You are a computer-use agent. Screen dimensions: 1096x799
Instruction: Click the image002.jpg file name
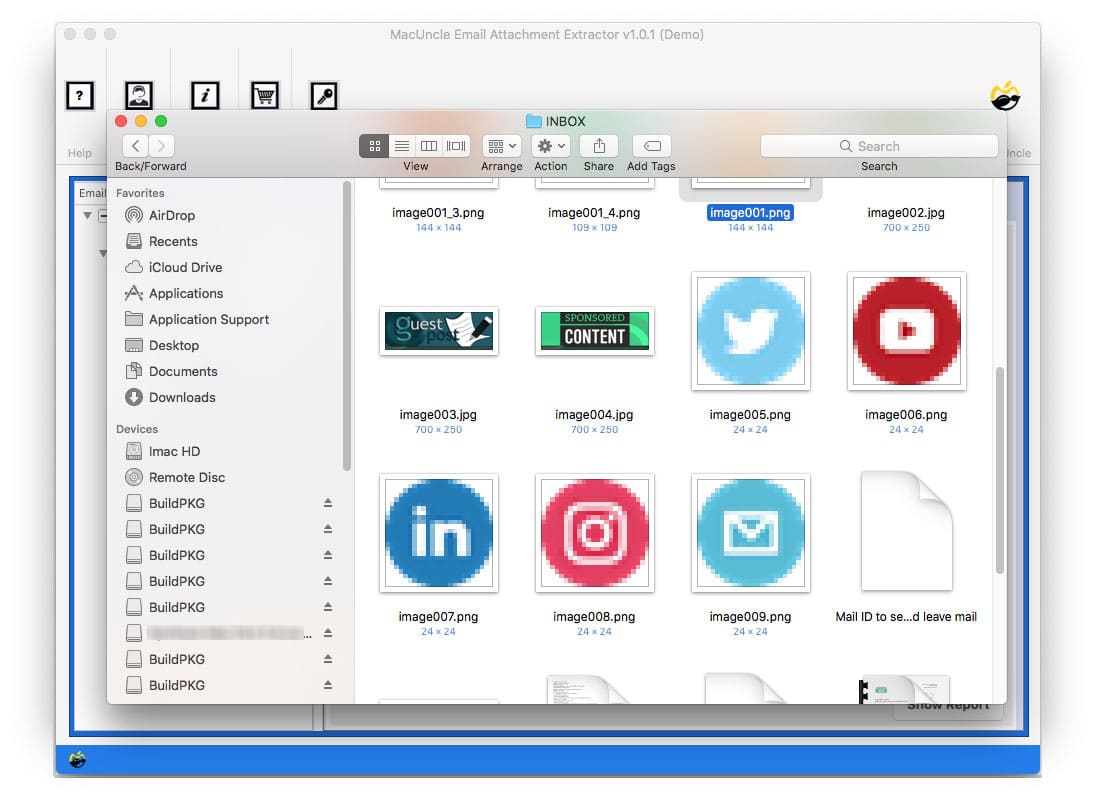[906, 213]
